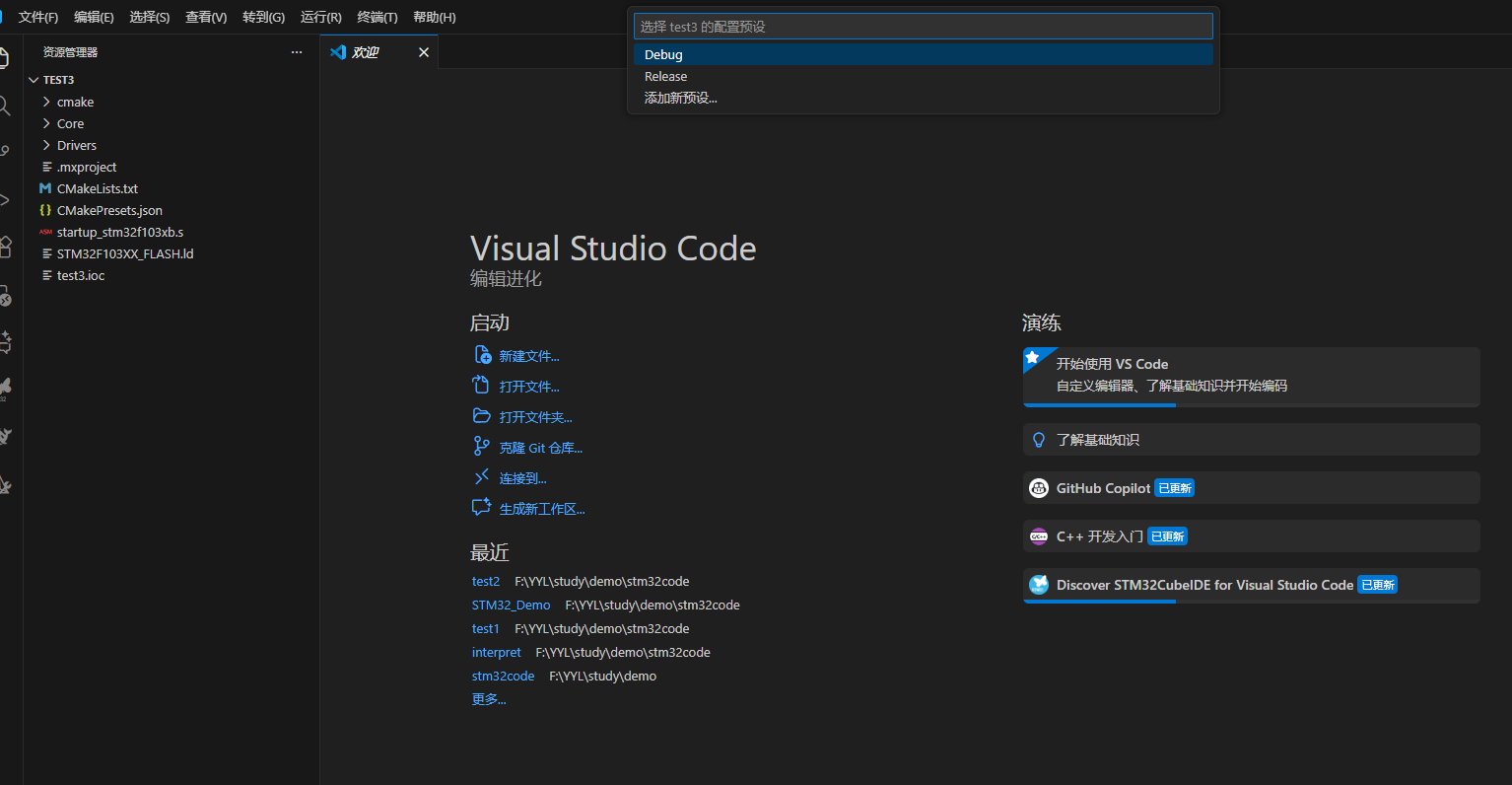Image resolution: width=1512 pixels, height=785 pixels.
Task: Expand the cmake folder chevron
Action: pos(46,102)
